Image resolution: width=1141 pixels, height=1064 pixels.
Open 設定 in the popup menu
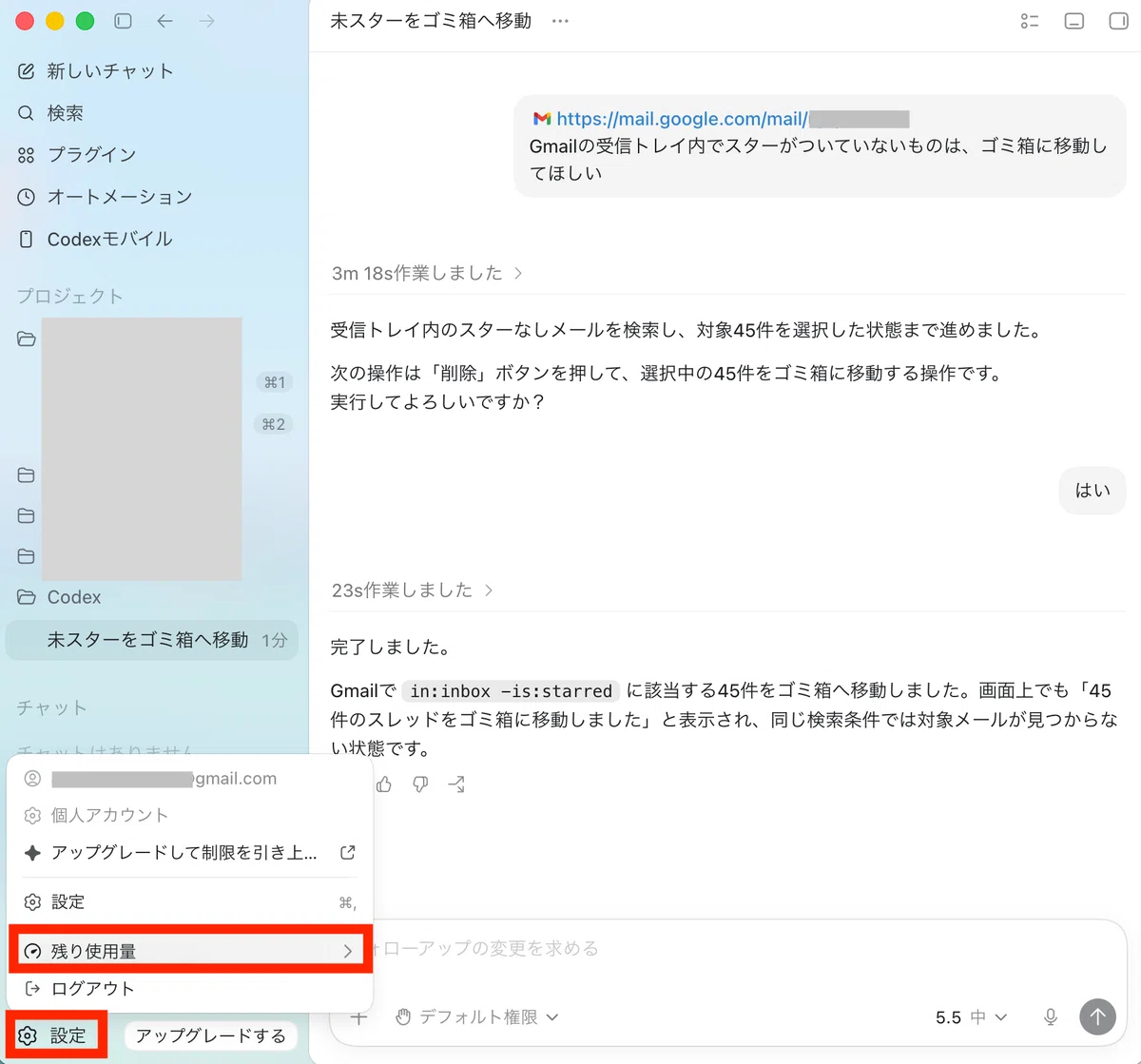(189, 901)
